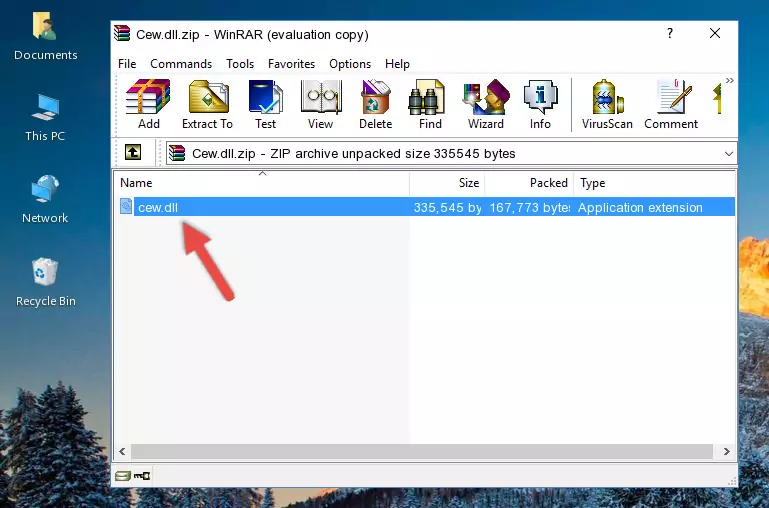Screen dimensions: 769x508
Task: Click the Delete toolbar icon
Action: pos(376,104)
